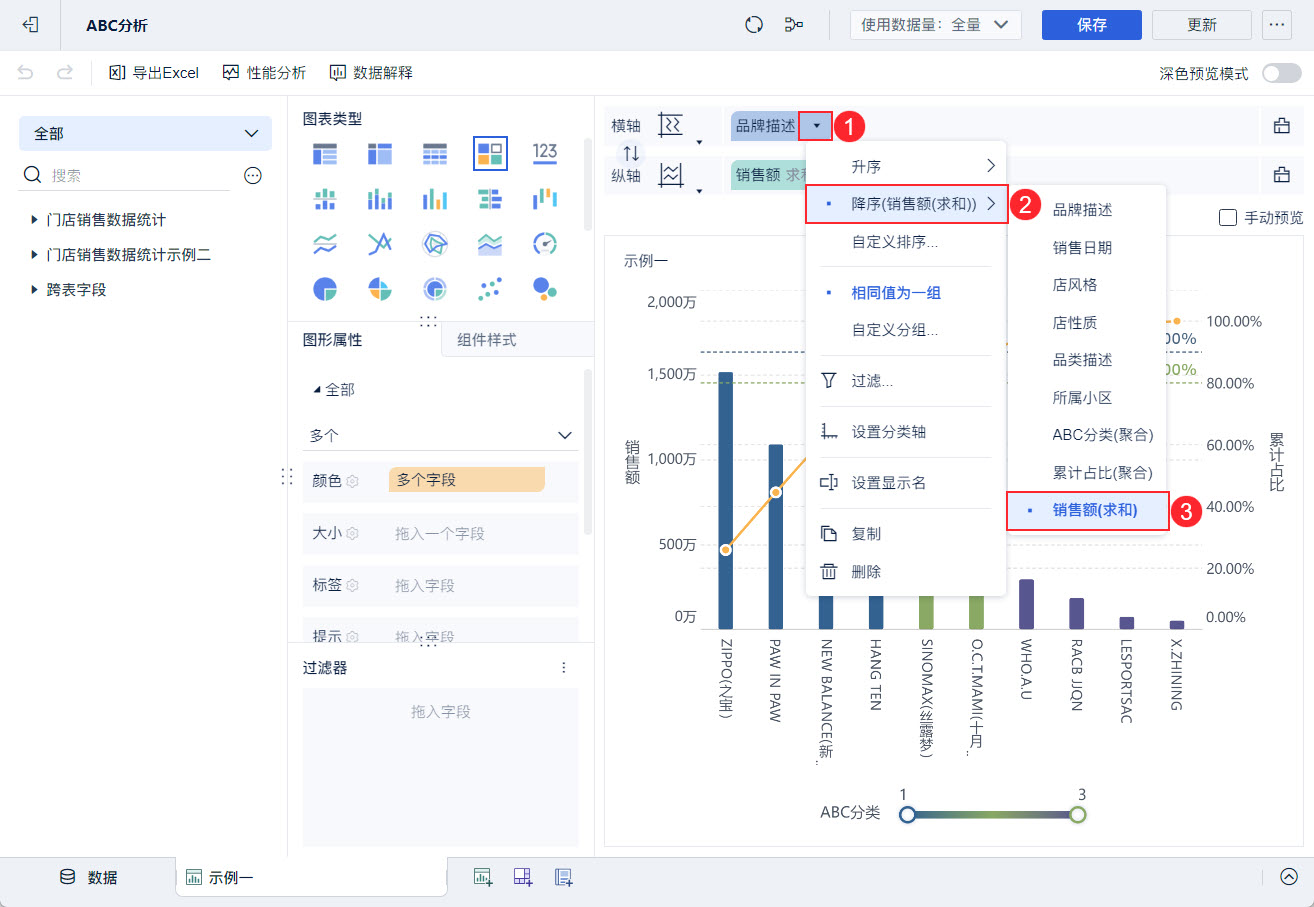Choose 复制 in the context menu
The width and height of the screenshot is (1314, 907).
point(906,534)
